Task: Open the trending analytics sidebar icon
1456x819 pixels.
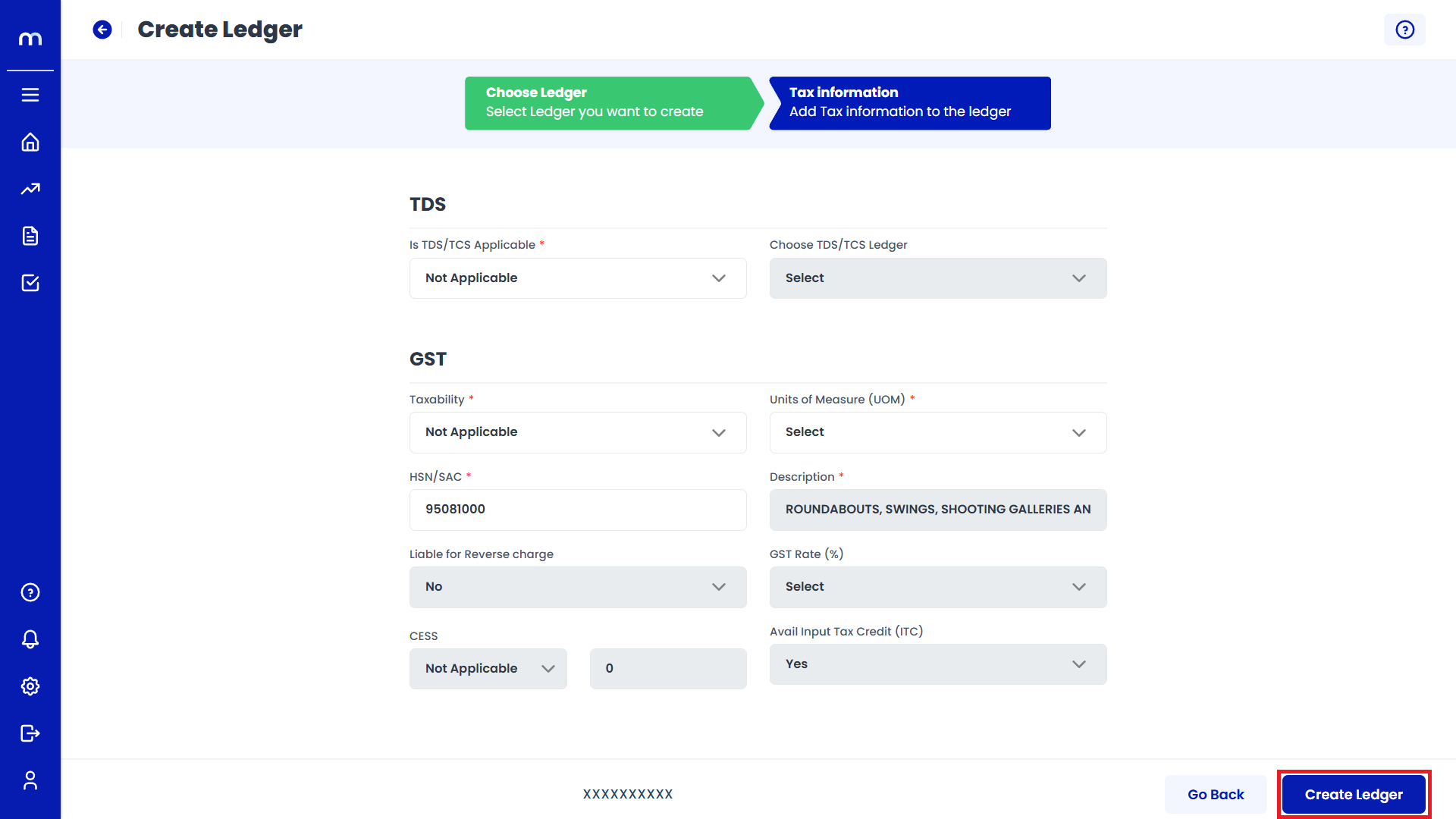Action: [30, 189]
